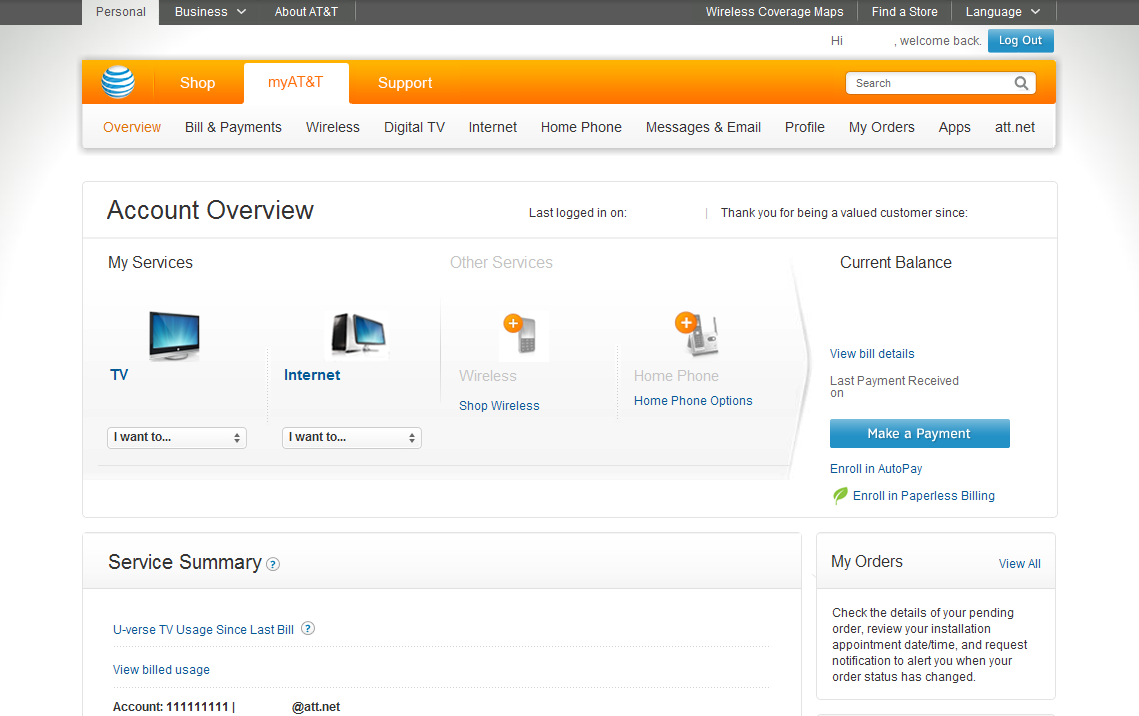Viewport: 1139px width, 716px height.
Task: Click the Service Summary help icon
Action: pos(273,564)
